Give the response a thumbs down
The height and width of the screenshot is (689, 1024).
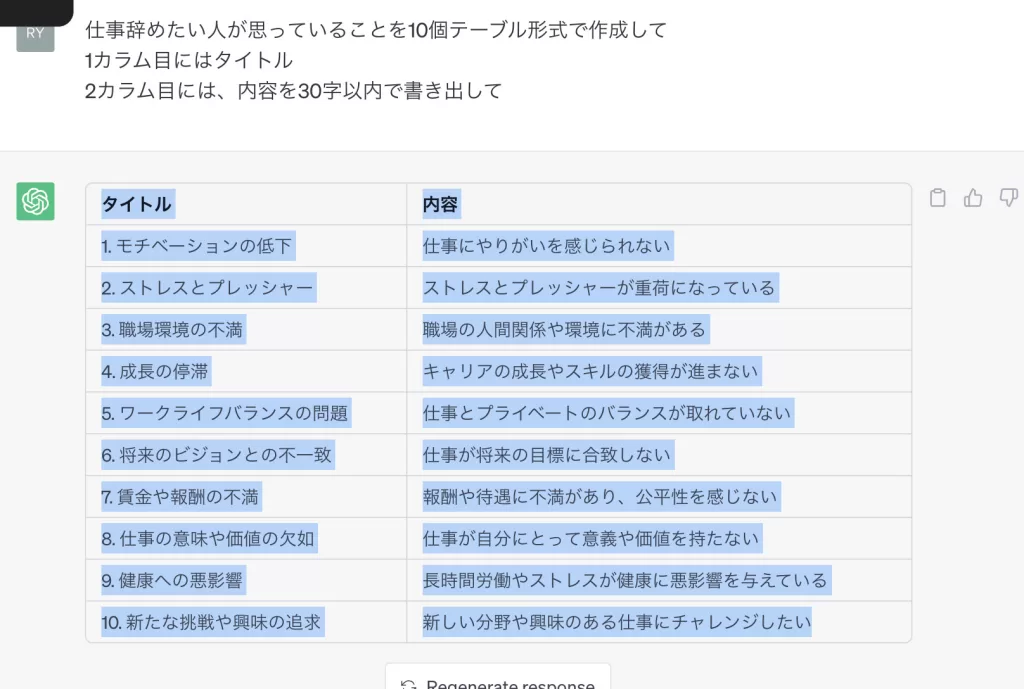pos(1009,198)
